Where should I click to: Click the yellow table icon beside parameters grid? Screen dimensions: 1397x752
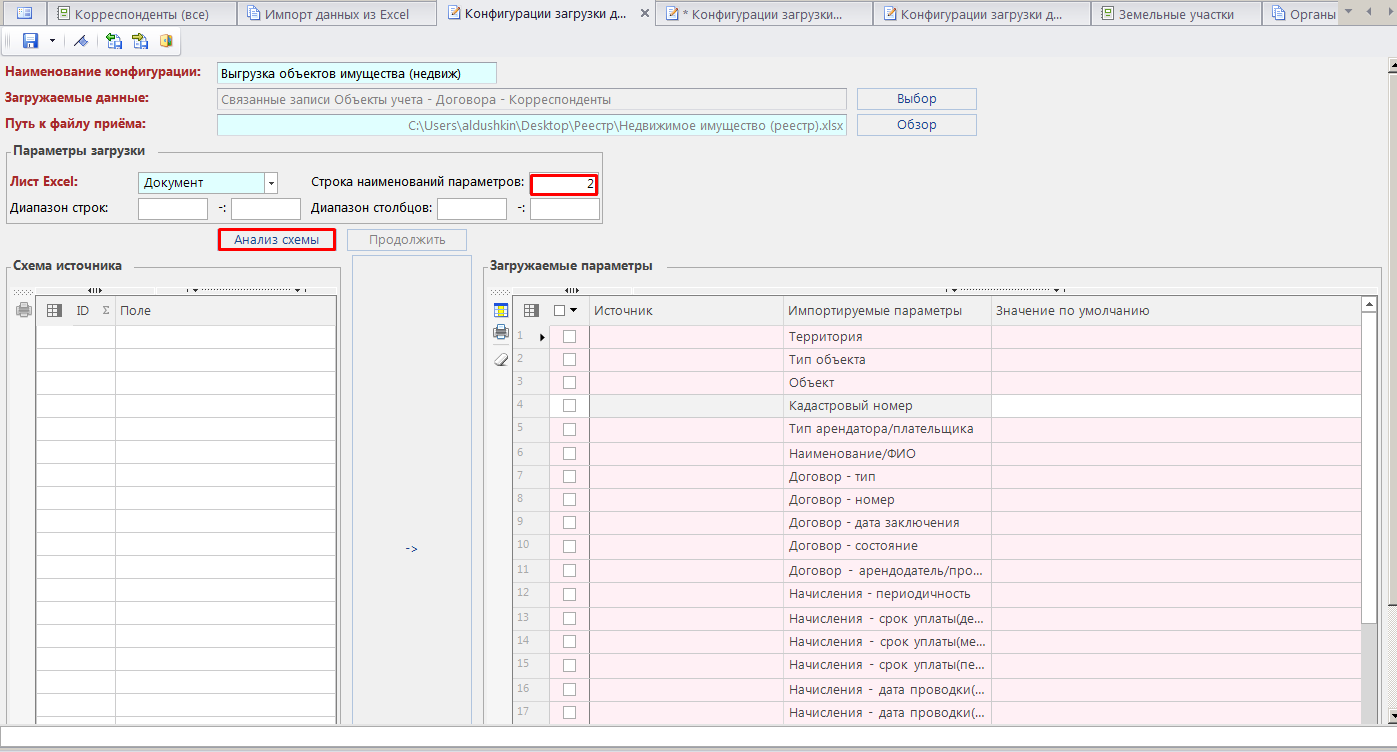click(502, 310)
